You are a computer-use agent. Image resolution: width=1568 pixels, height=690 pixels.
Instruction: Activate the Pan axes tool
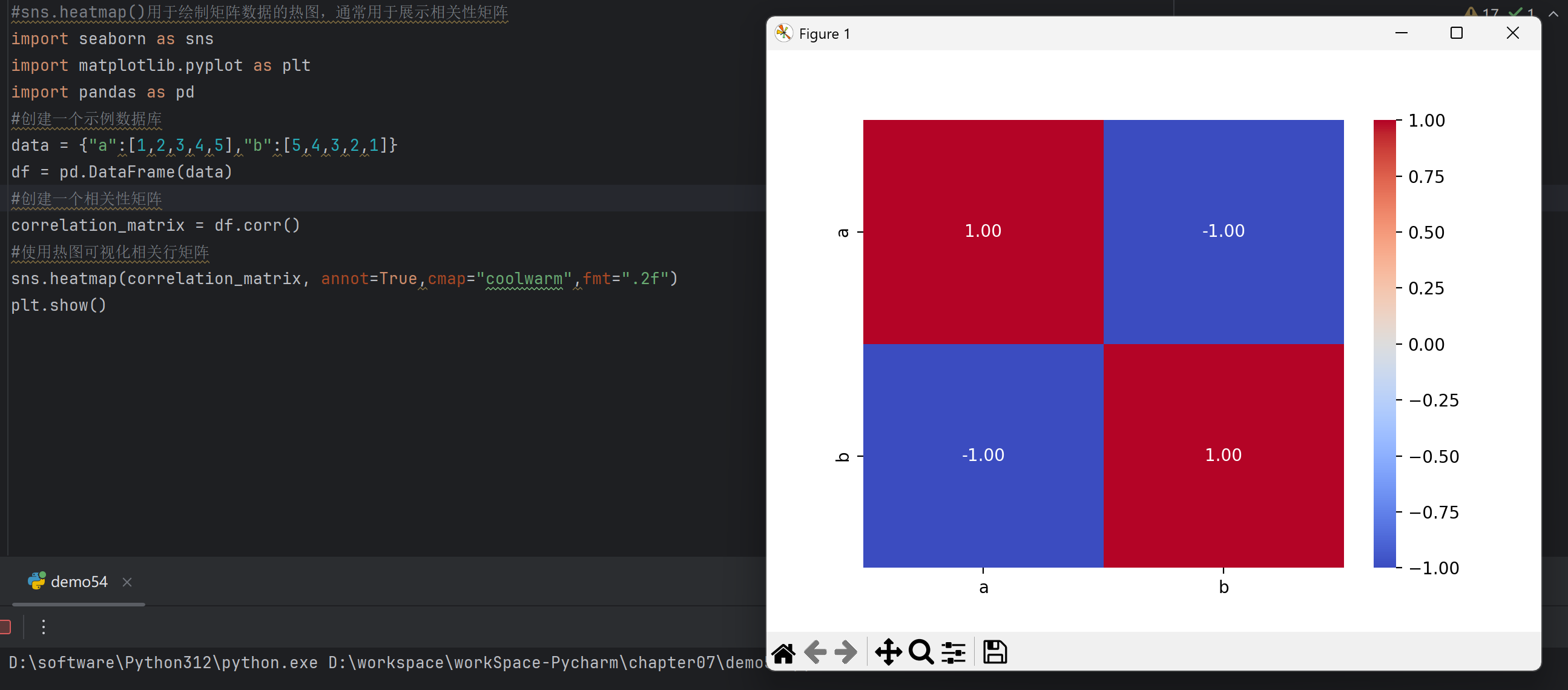point(888,653)
